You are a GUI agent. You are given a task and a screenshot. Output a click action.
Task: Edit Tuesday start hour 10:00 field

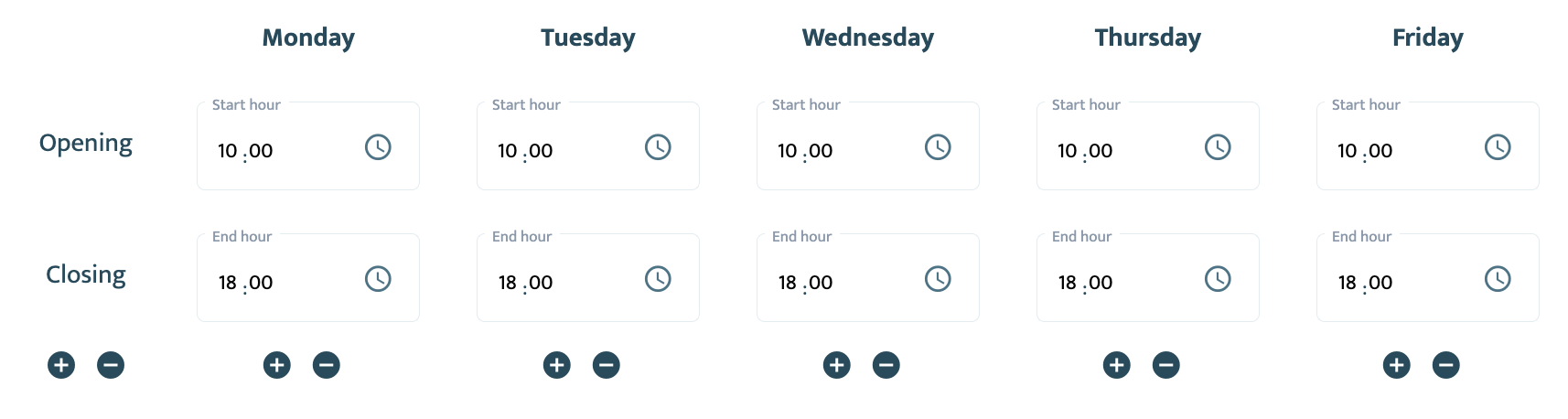click(x=588, y=145)
